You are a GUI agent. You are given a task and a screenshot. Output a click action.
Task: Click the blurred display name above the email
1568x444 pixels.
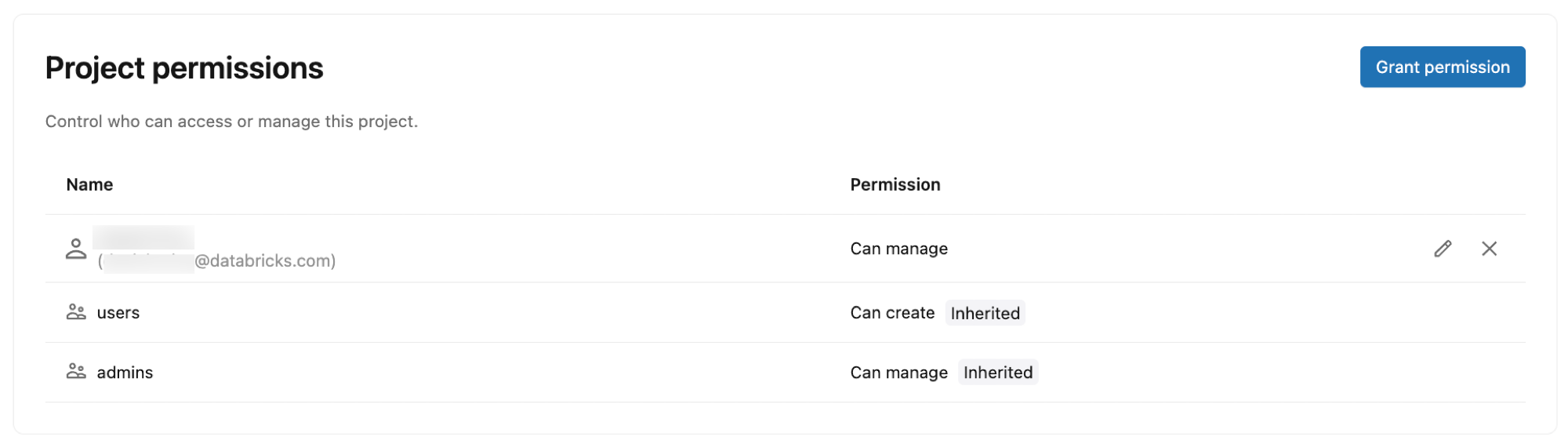143,237
